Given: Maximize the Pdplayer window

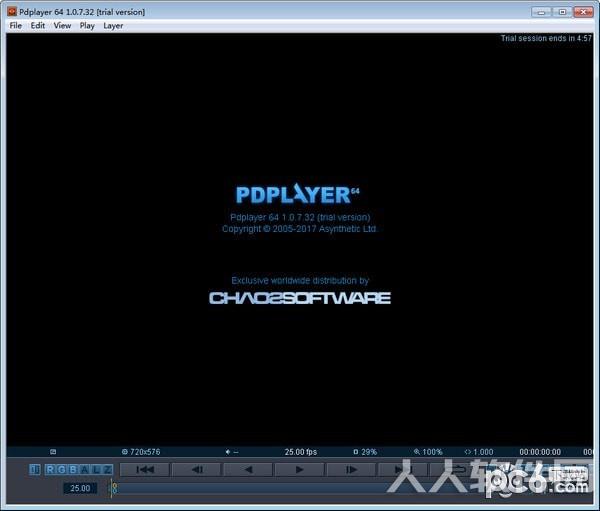Looking at the screenshot, I should (x=562, y=12).
